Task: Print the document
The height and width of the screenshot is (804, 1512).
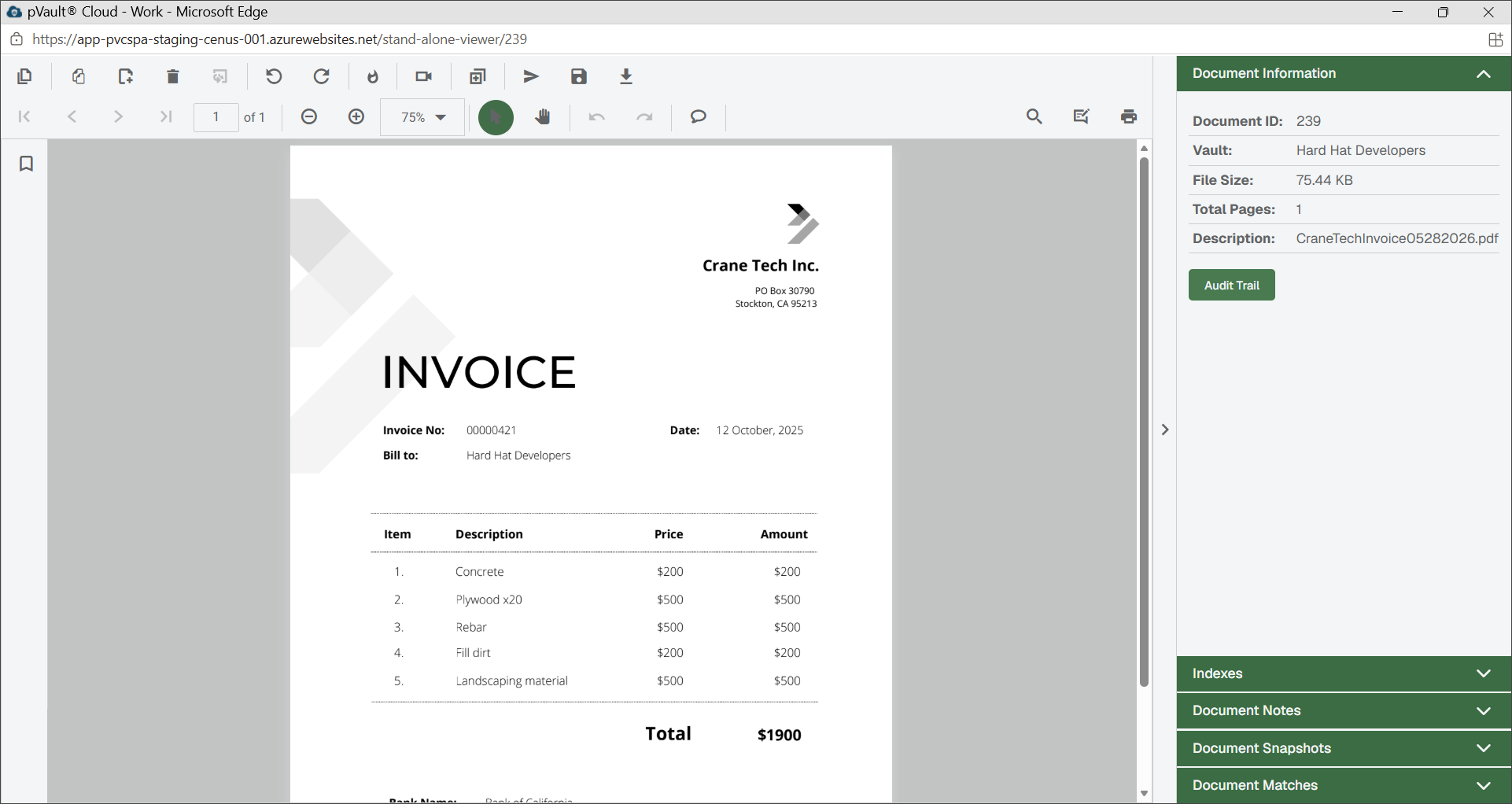Action: [1129, 116]
